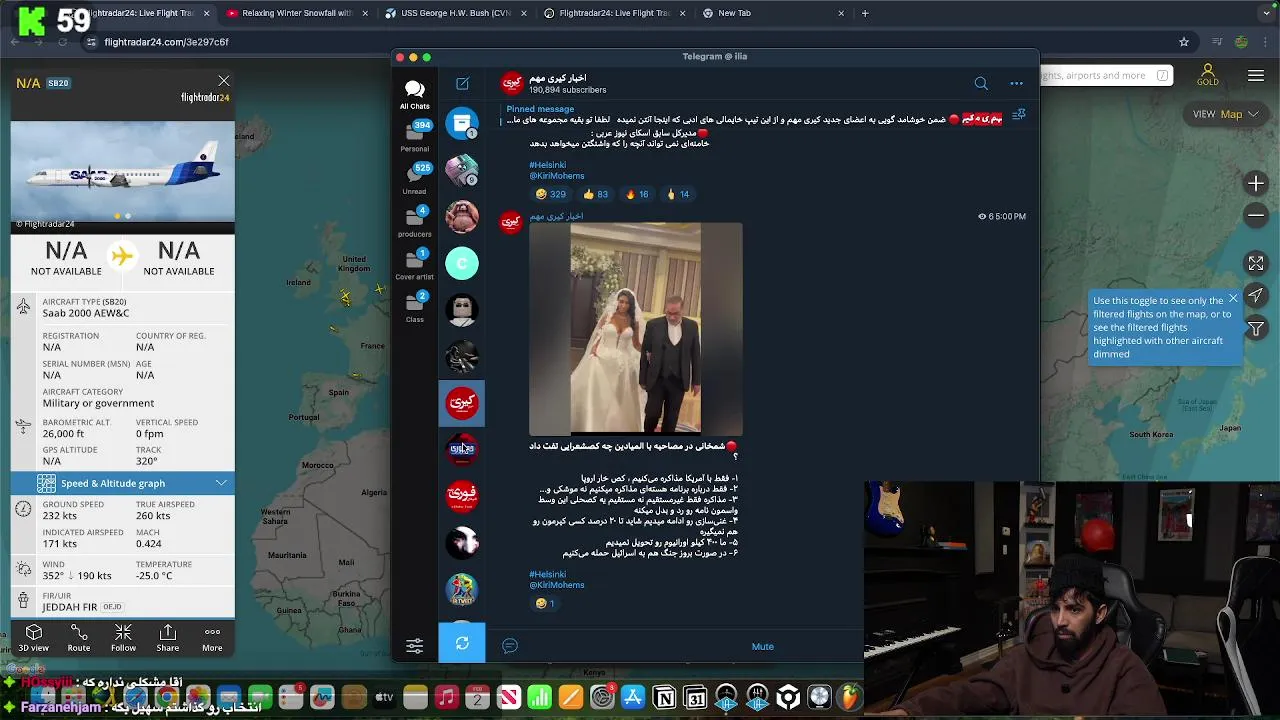Open System Settings in the Dock
Viewport: 1280px width, 720px height.
602,697
